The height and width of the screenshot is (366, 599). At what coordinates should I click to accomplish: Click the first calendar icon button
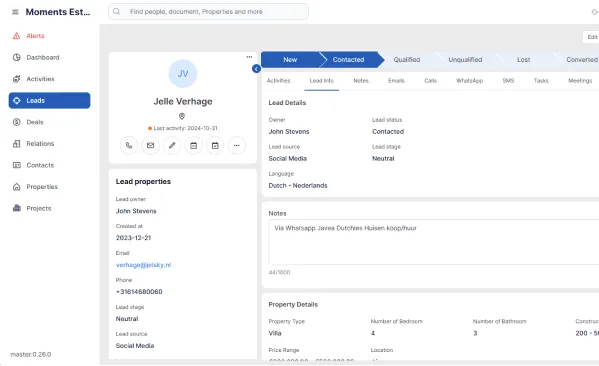click(194, 146)
